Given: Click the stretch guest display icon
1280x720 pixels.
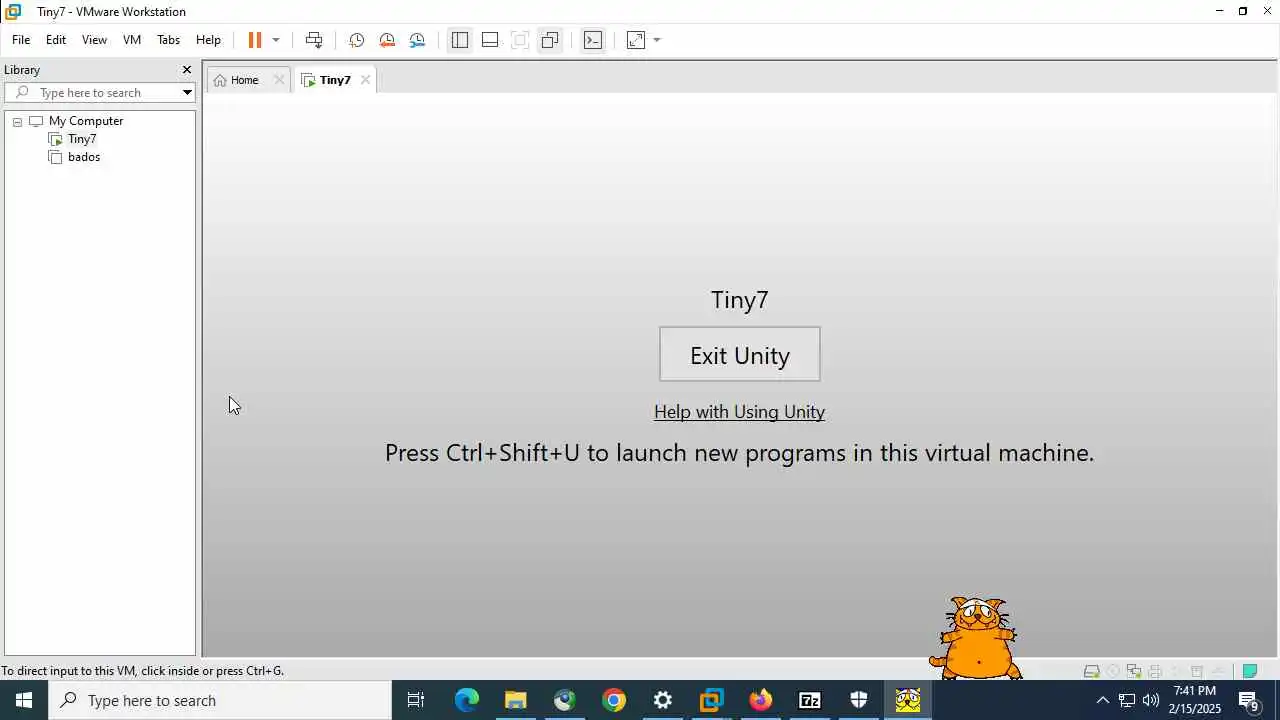Looking at the screenshot, I should click(x=636, y=40).
